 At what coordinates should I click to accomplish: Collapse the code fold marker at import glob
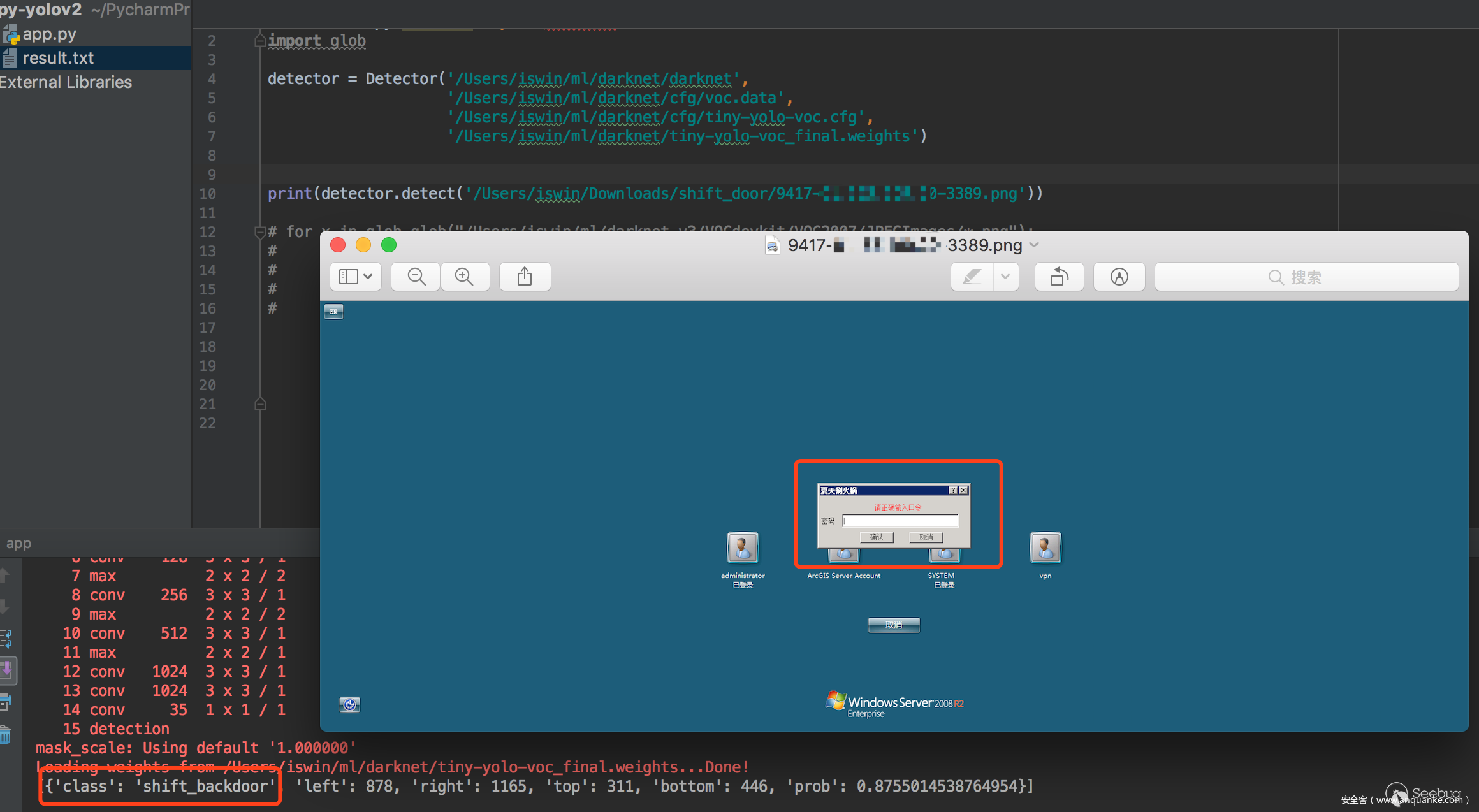pos(260,41)
